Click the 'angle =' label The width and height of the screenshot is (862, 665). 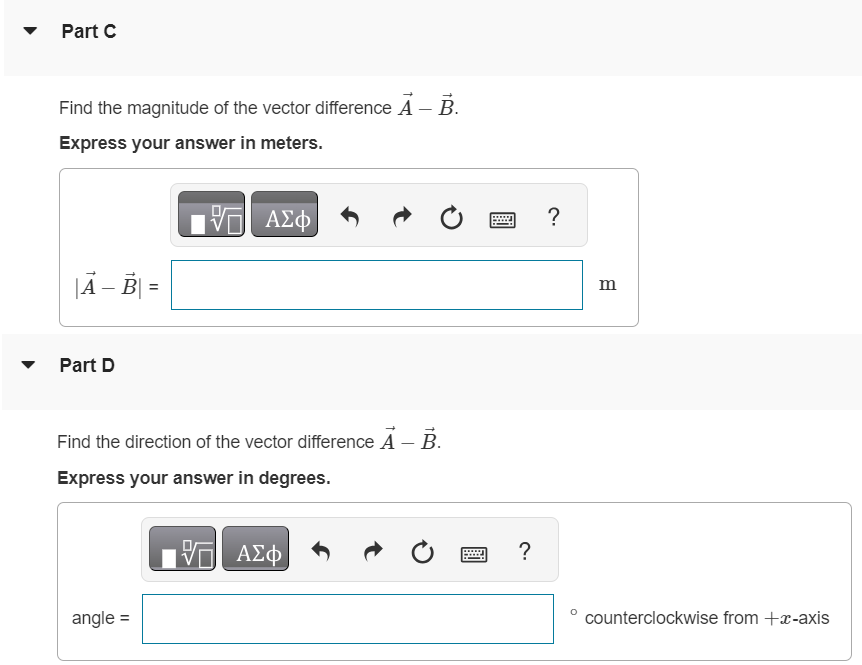[101, 618]
